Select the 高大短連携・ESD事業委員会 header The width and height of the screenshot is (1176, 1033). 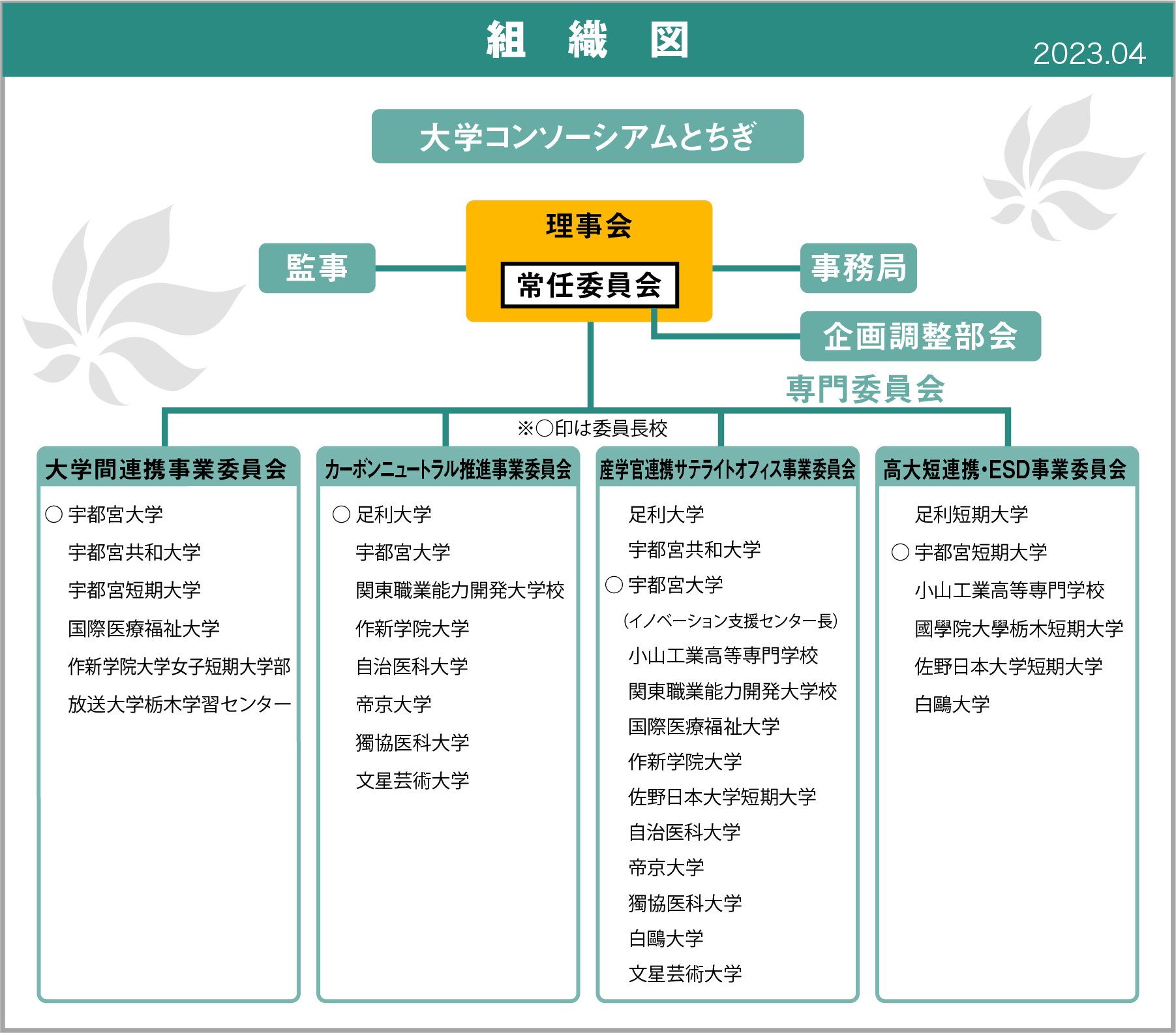tap(1006, 468)
